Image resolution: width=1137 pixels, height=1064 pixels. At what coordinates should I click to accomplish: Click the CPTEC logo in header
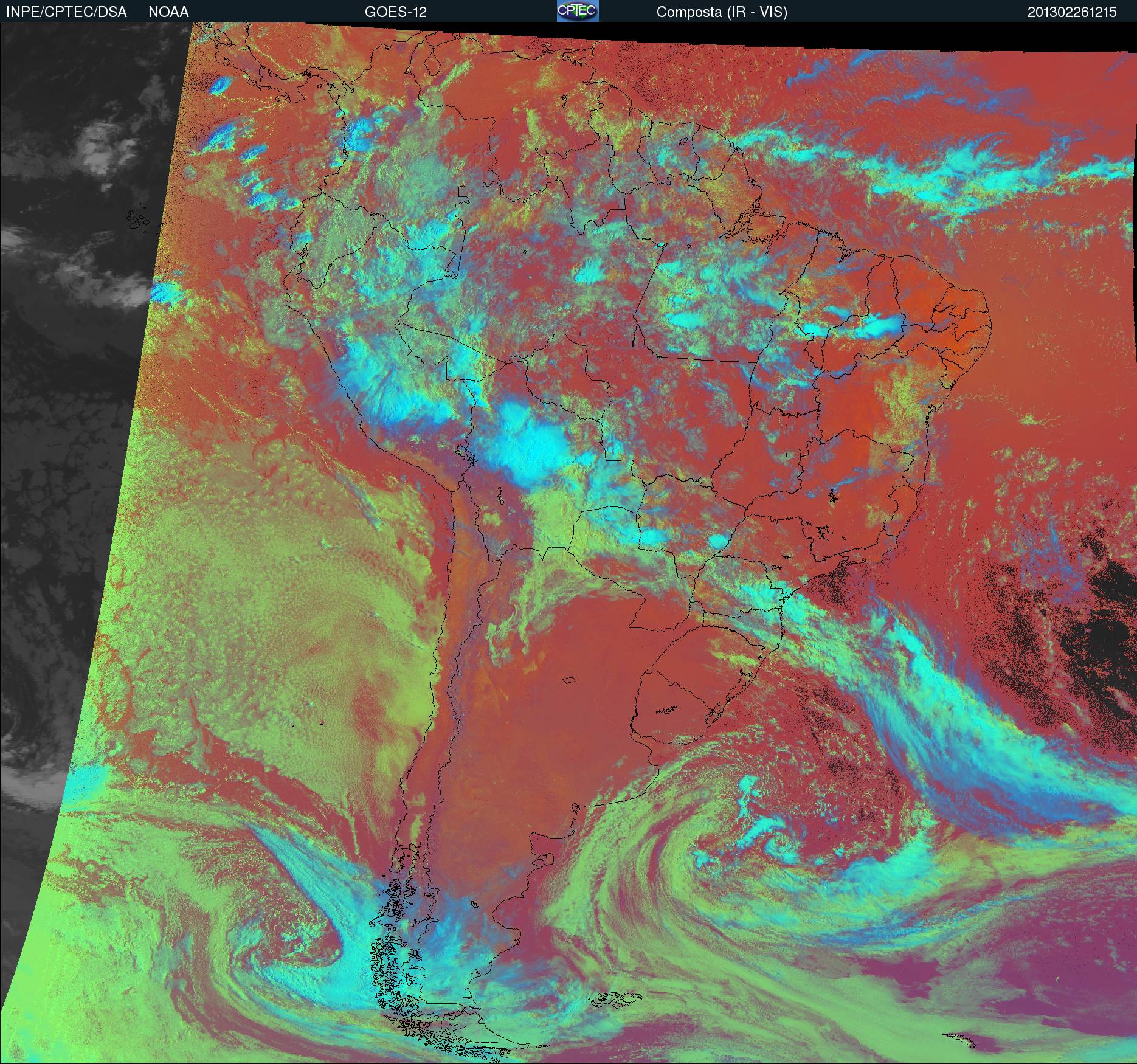(578, 11)
